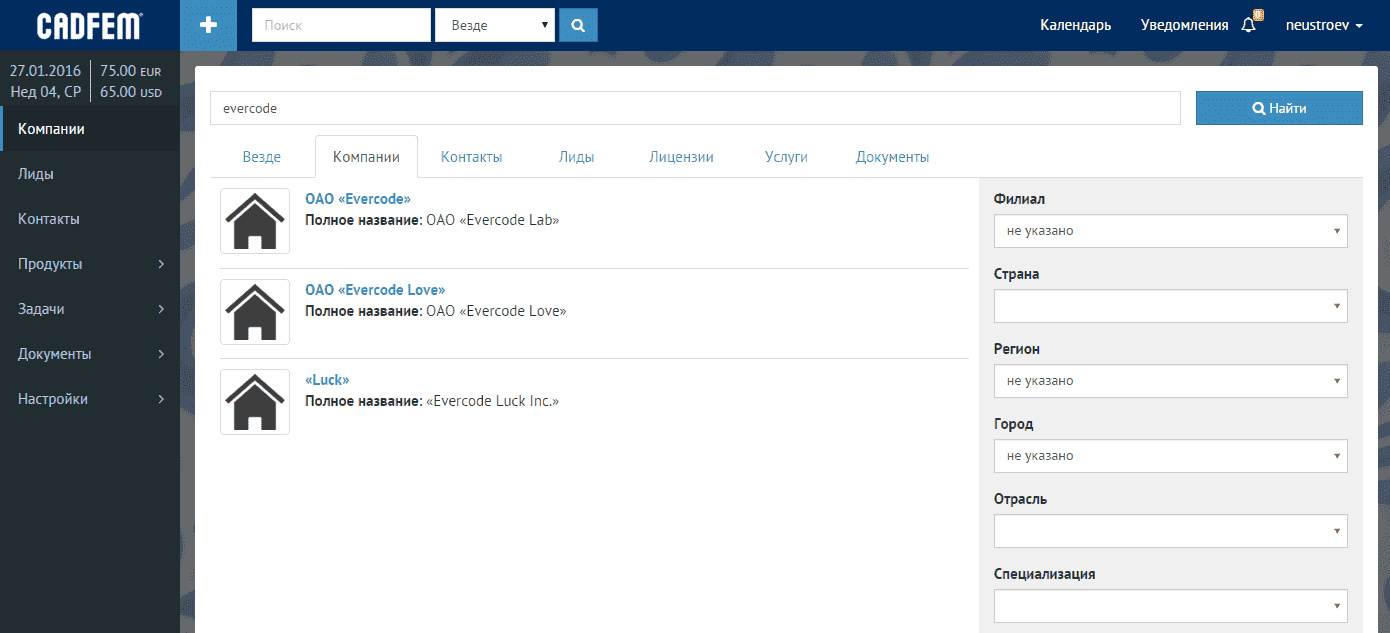Click the house icon for ОАО «Evercode Love»
The height and width of the screenshot is (633, 1390).
coord(255,312)
